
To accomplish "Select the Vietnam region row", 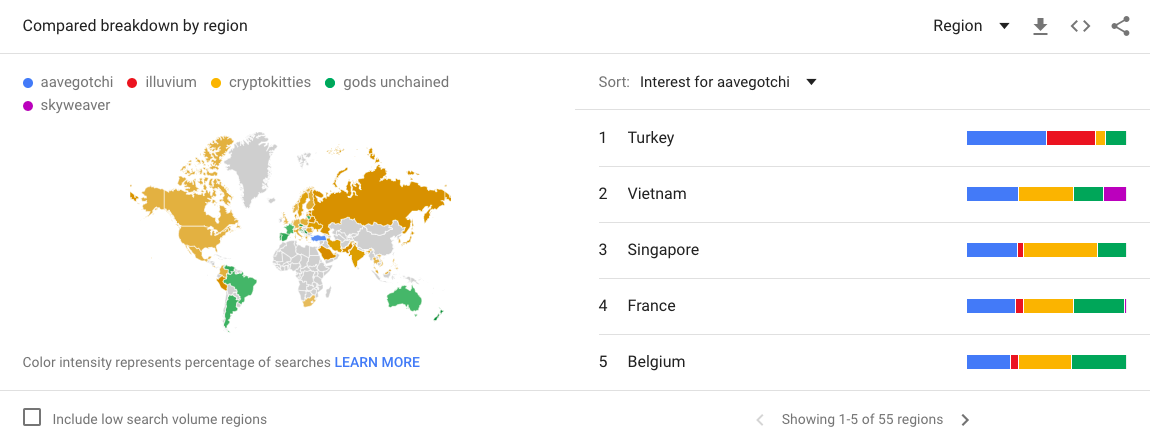I will [x=656, y=194].
